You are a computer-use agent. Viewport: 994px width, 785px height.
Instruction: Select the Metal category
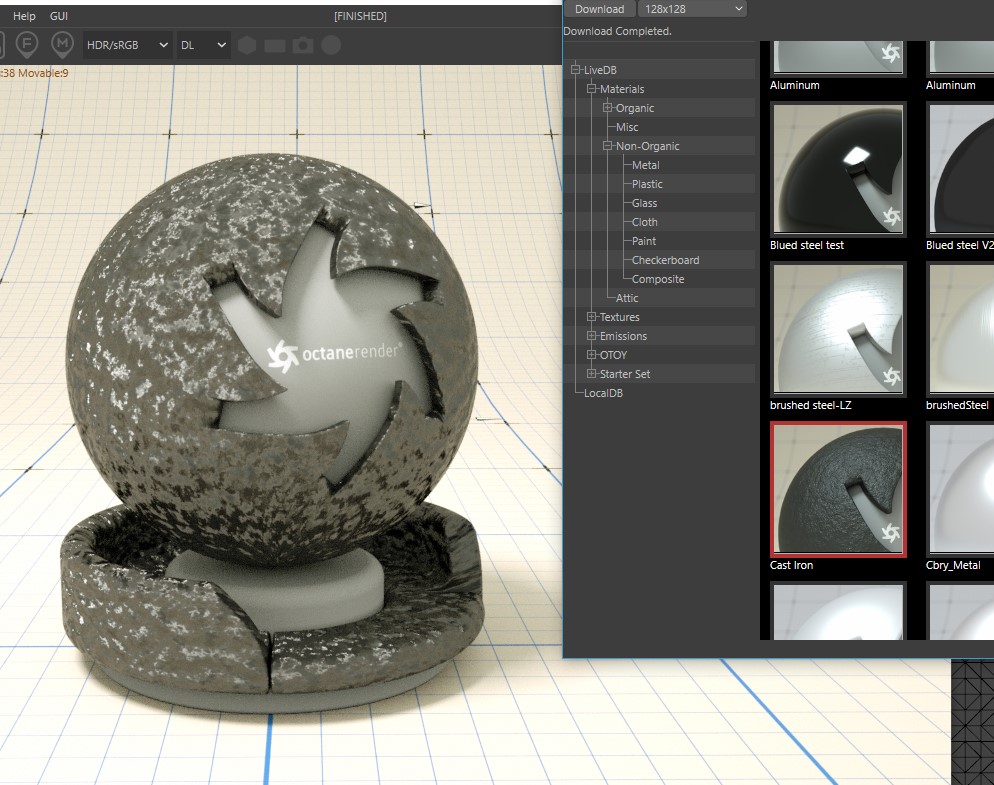point(645,165)
